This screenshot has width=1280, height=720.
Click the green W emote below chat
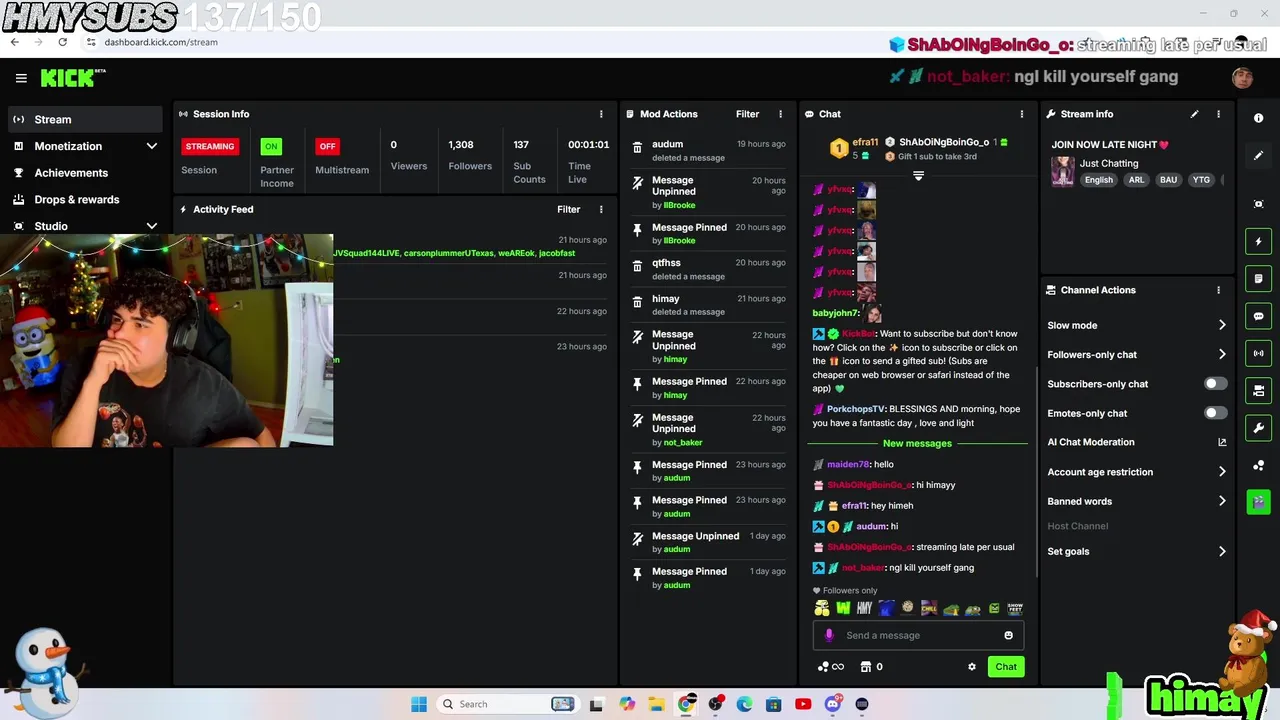843,608
